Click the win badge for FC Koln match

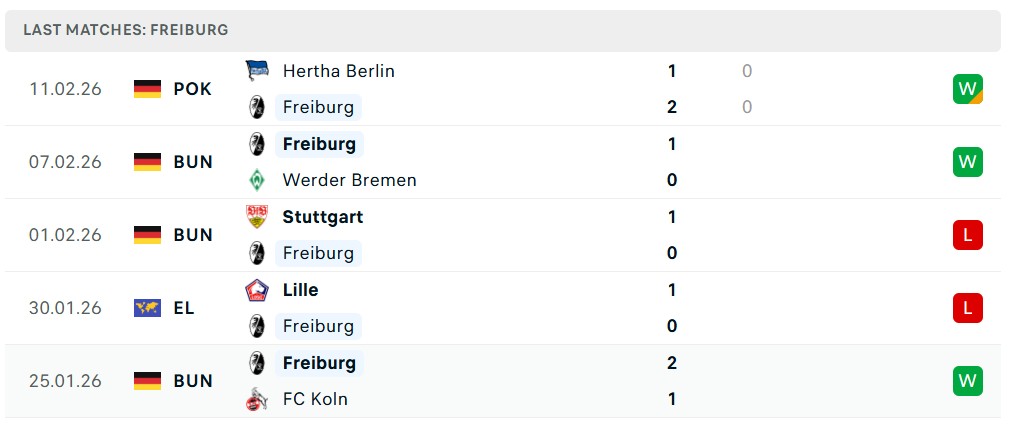click(x=967, y=381)
